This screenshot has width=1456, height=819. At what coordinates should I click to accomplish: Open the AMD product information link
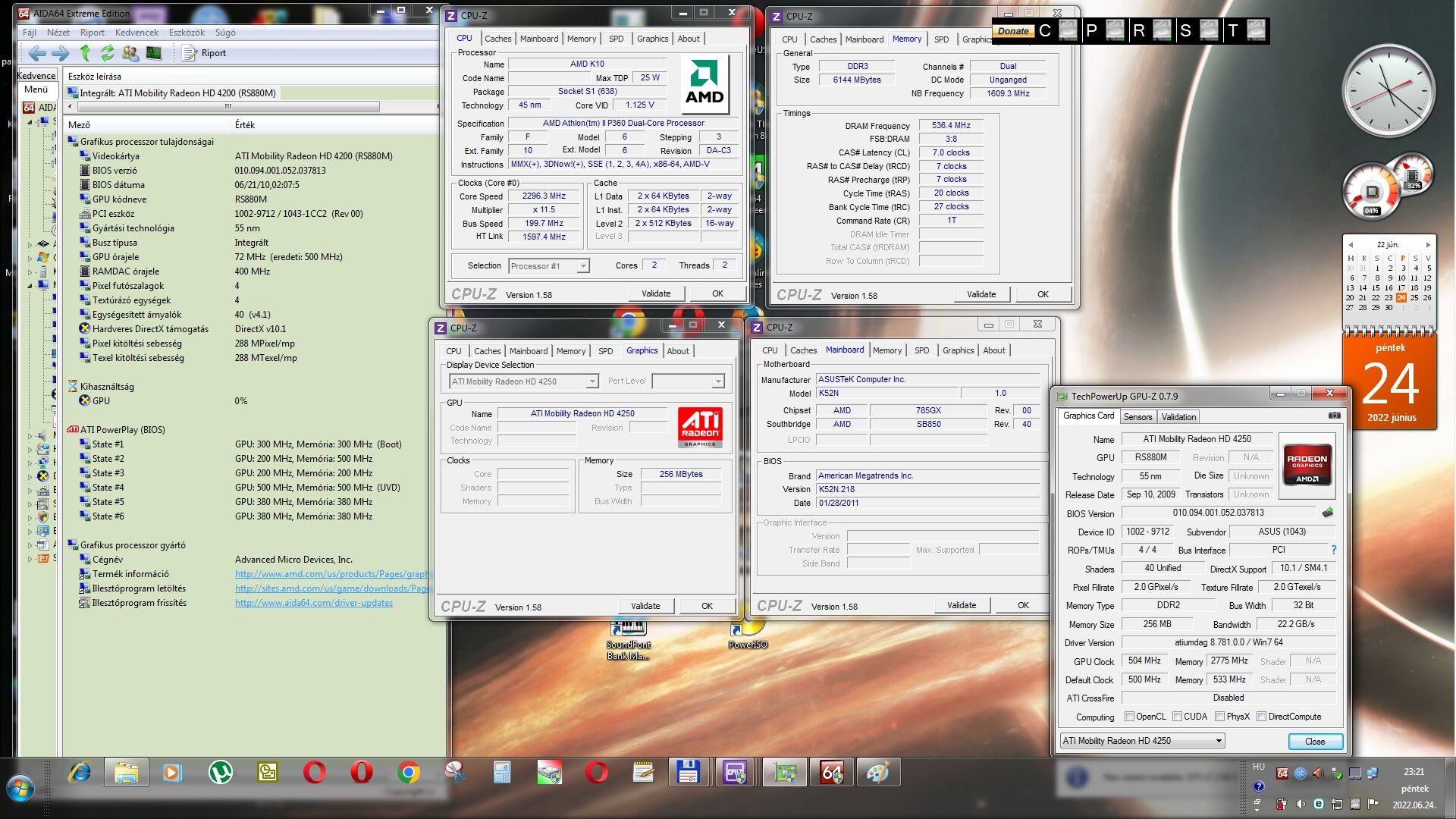[x=332, y=574]
